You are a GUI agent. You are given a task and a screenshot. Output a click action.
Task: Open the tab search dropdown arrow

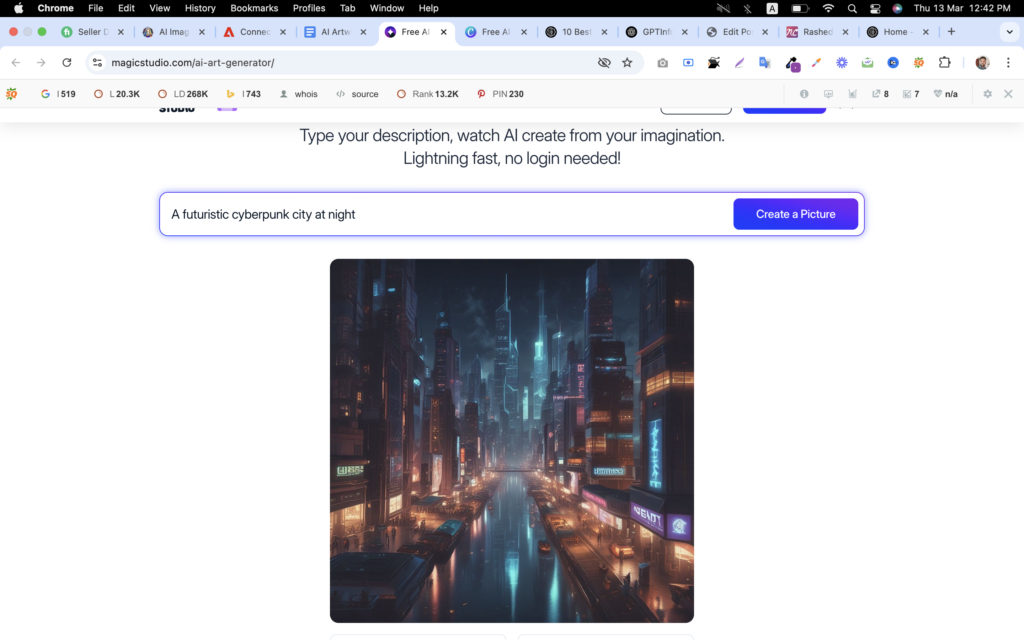tap(1009, 32)
